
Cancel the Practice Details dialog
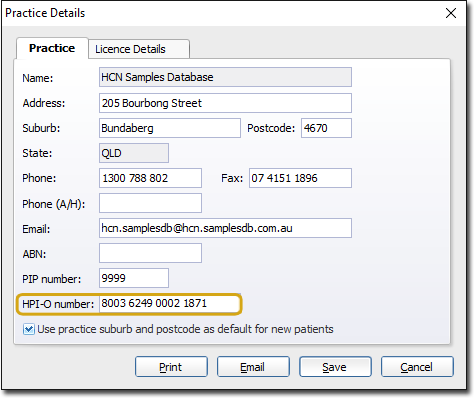417,367
